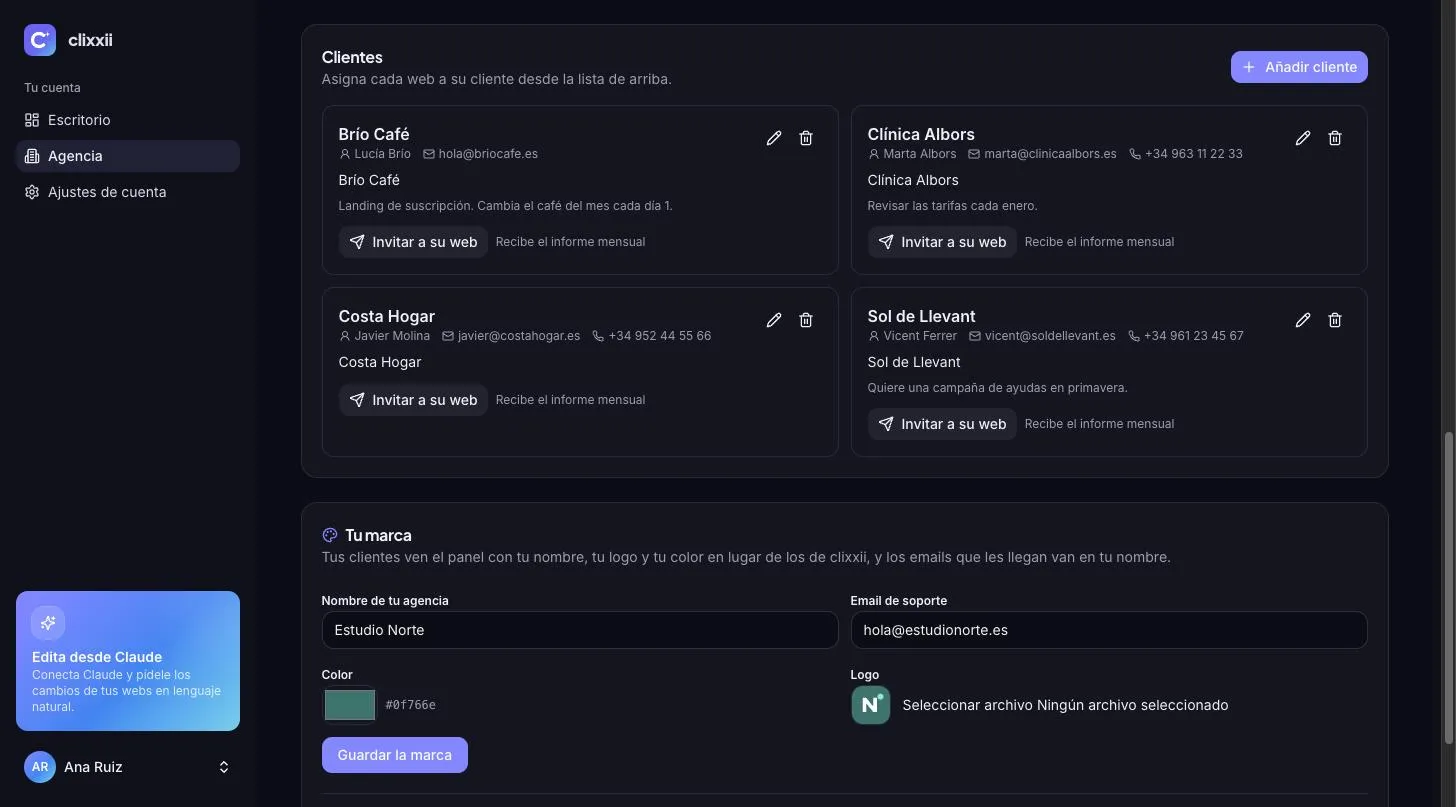Click the Email de soporte field
Image resolution: width=1456 pixels, height=807 pixels.
(x=1109, y=630)
